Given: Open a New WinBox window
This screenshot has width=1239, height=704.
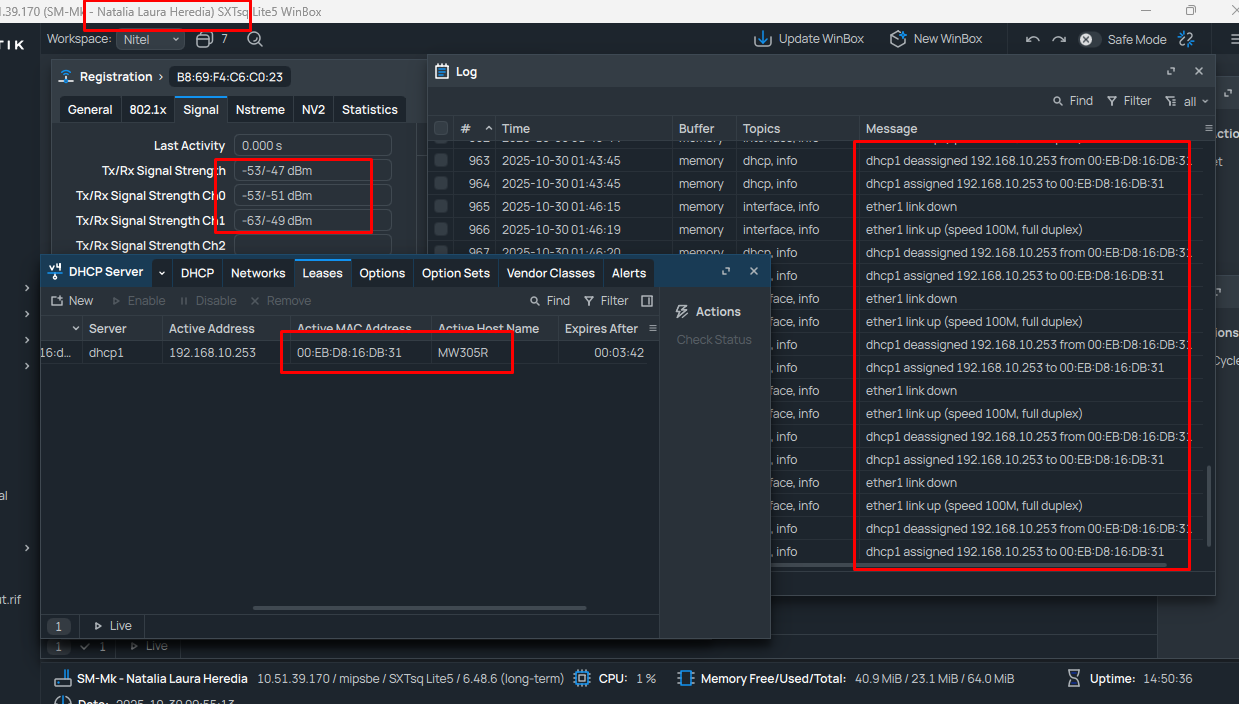Looking at the screenshot, I should (x=898, y=39).
